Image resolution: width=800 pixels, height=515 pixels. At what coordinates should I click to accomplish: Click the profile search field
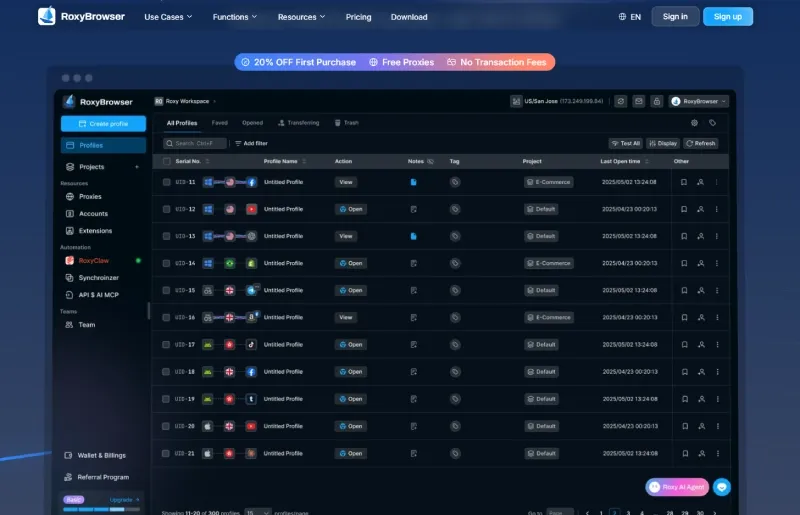[194, 143]
